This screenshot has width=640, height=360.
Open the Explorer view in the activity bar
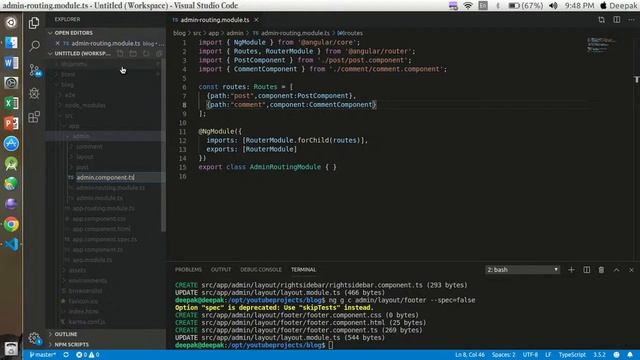tap(34, 23)
